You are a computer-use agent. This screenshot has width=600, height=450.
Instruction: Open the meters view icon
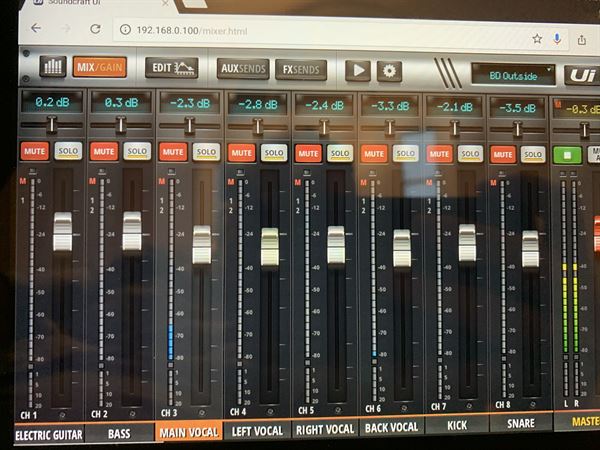53,66
